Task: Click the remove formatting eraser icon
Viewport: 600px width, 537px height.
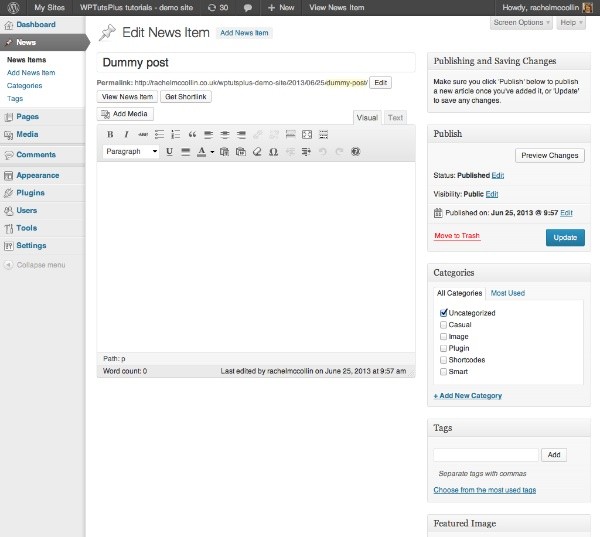Action: coord(257,152)
